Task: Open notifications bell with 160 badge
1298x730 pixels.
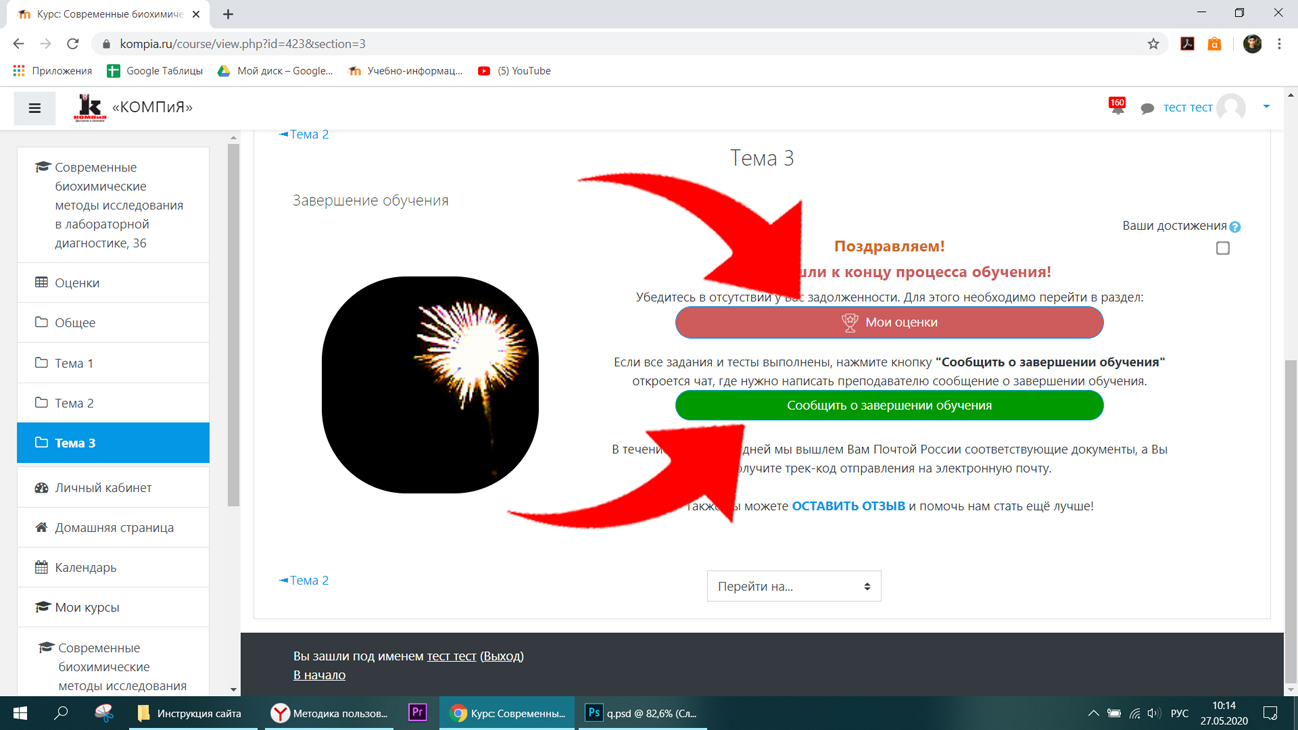Action: coord(1117,106)
